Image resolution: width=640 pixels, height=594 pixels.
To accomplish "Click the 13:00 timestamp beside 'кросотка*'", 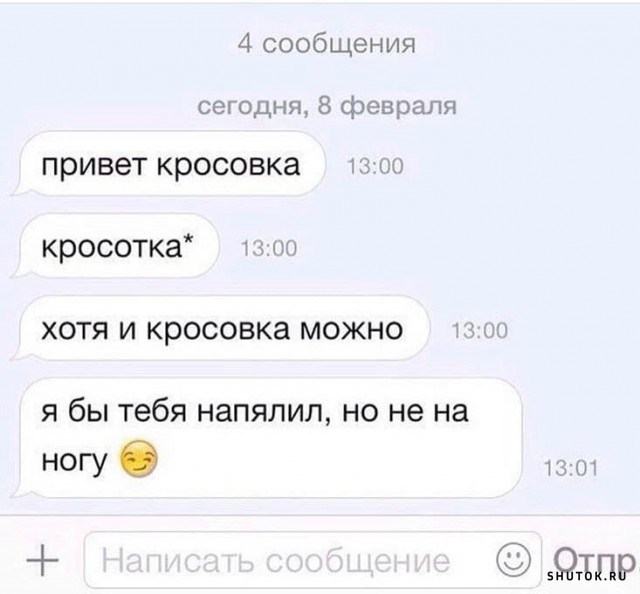I will 269,249.
